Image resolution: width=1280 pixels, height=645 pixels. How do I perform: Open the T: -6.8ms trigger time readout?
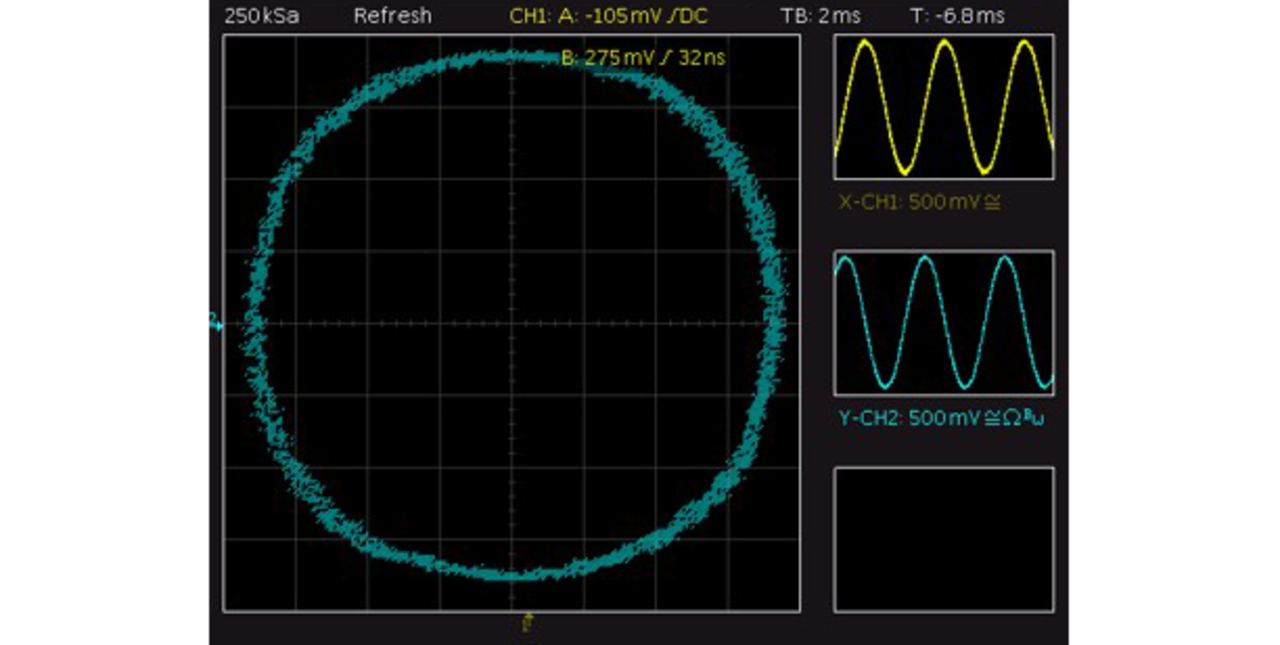pyautogui.click(x=957, y=16)
